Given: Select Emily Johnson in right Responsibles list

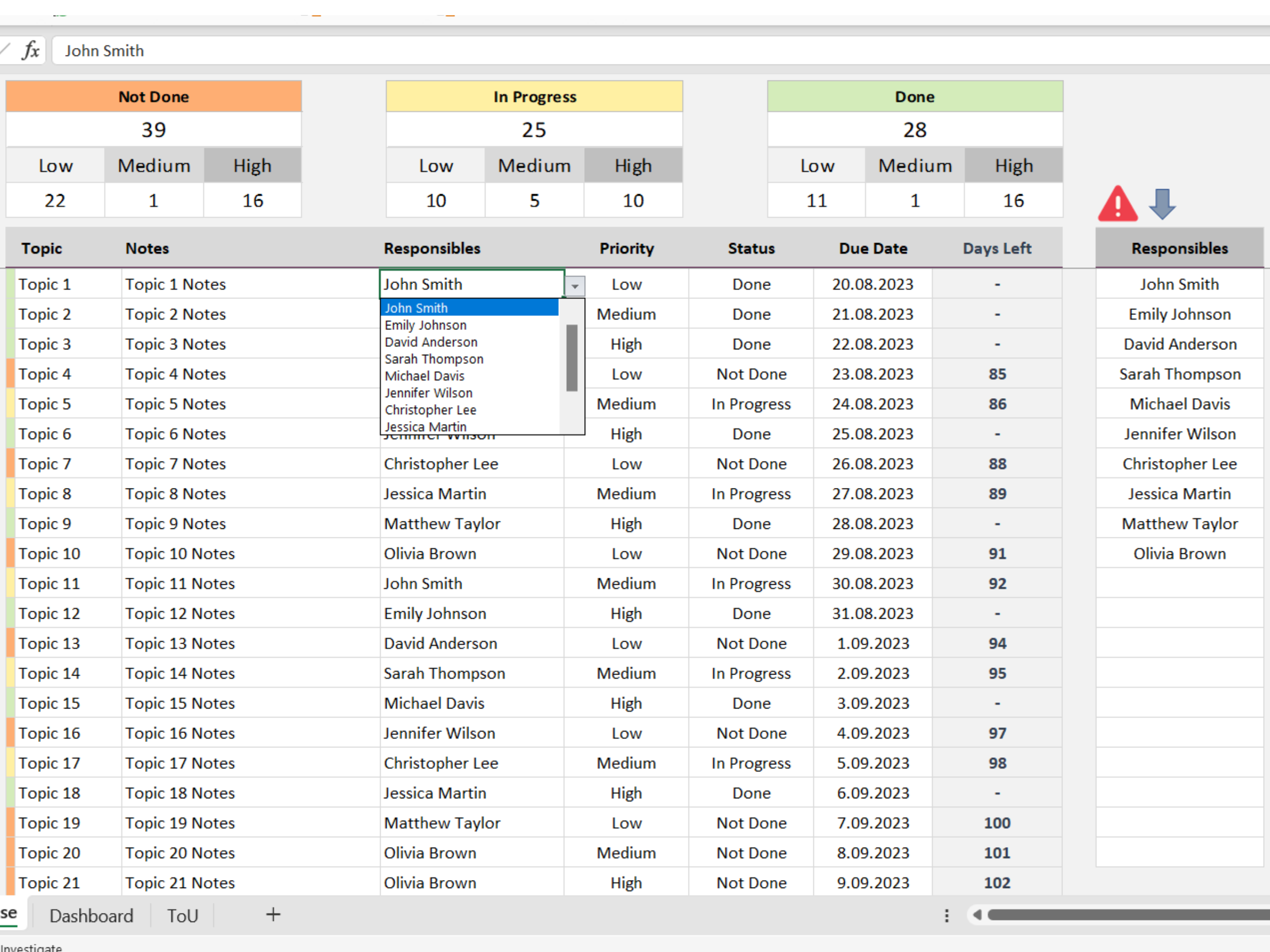Looking at the screenshot, I should (1179, 314).
